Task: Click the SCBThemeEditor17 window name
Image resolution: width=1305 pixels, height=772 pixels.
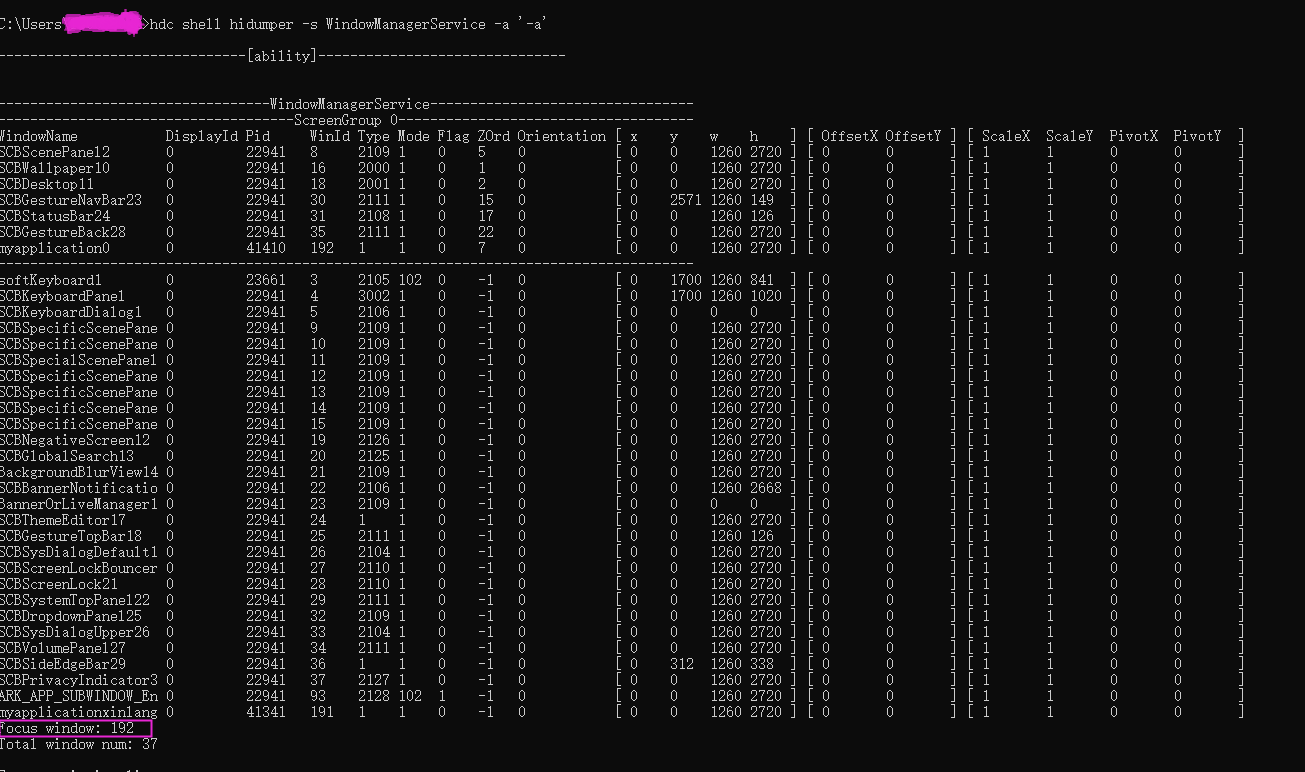Action: tap(63, 520)
